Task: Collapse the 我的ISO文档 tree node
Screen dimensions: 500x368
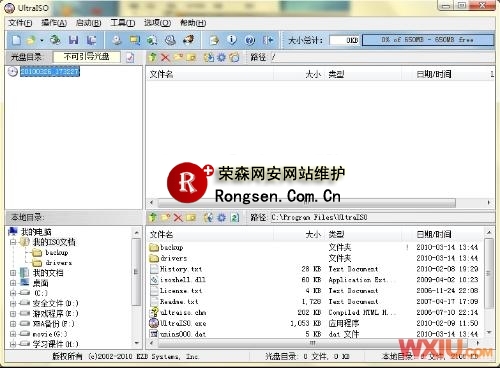Action: 13,242
